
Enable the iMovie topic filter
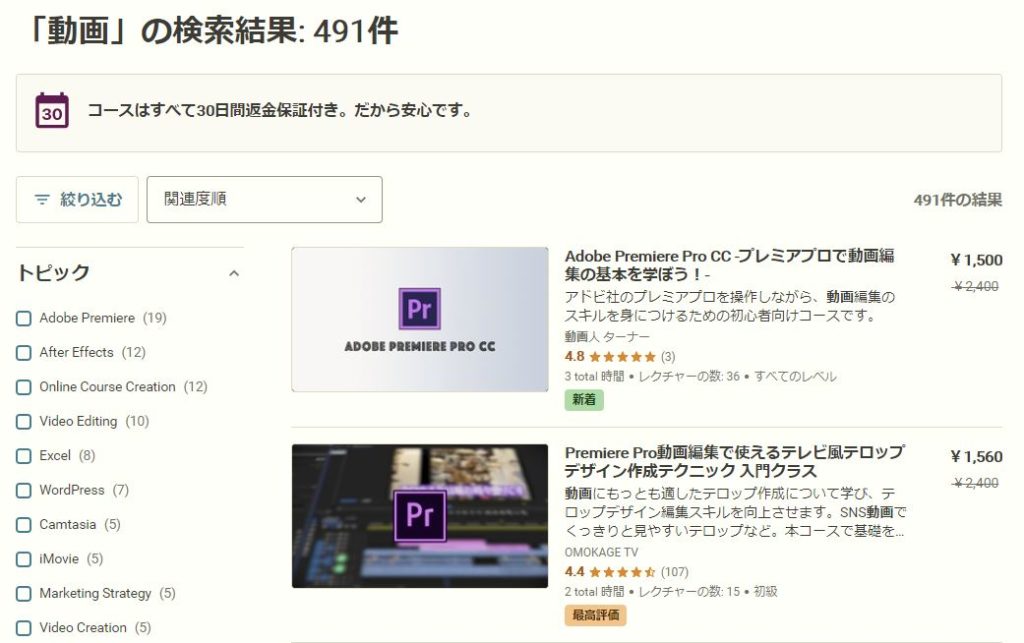click(24, 559)
